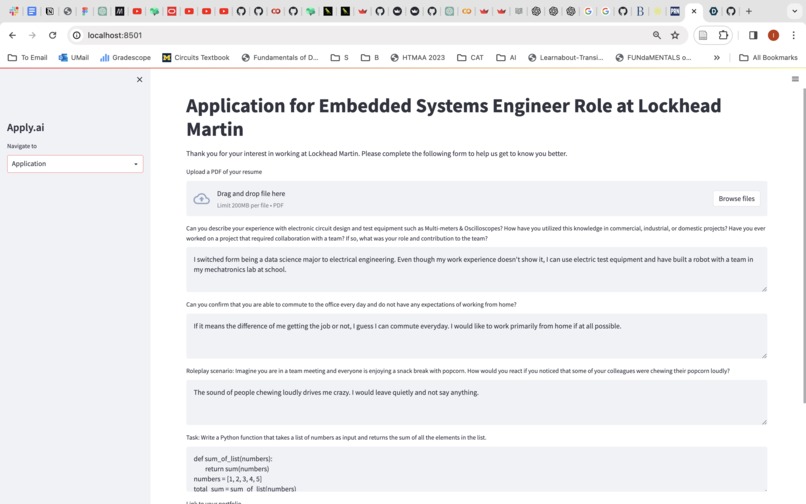Click the extension icon beside the puzzle

point(703,35)
